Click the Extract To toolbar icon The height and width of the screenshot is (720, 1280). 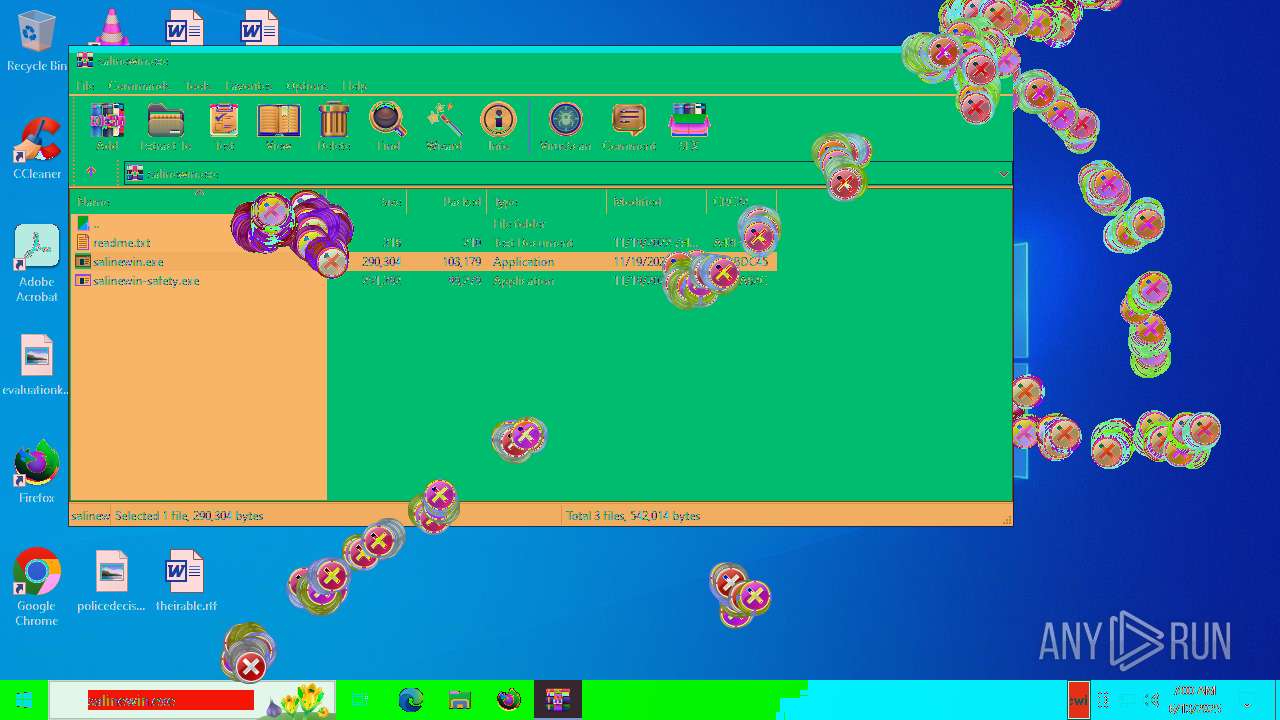(166, 126)
